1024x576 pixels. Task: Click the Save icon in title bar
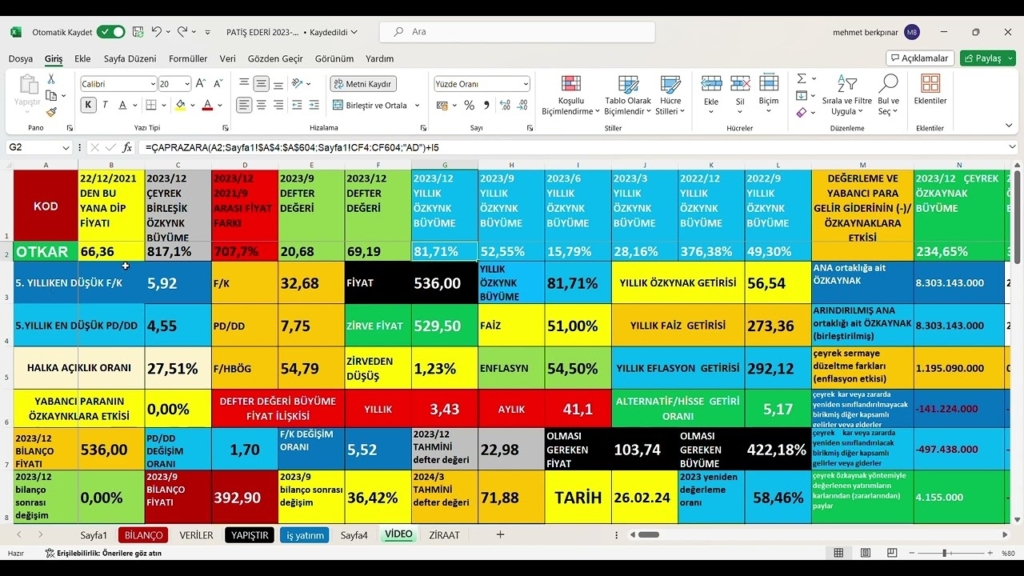tap(138, 31)
